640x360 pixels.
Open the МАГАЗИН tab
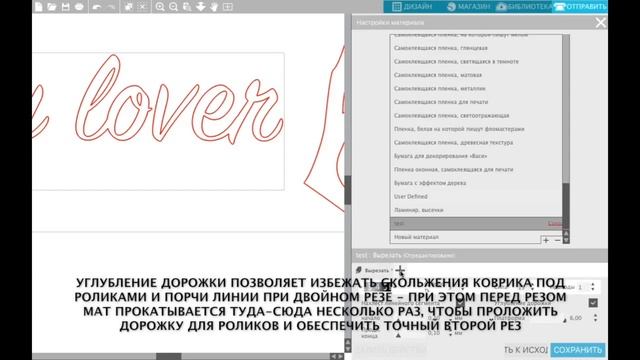468,7
